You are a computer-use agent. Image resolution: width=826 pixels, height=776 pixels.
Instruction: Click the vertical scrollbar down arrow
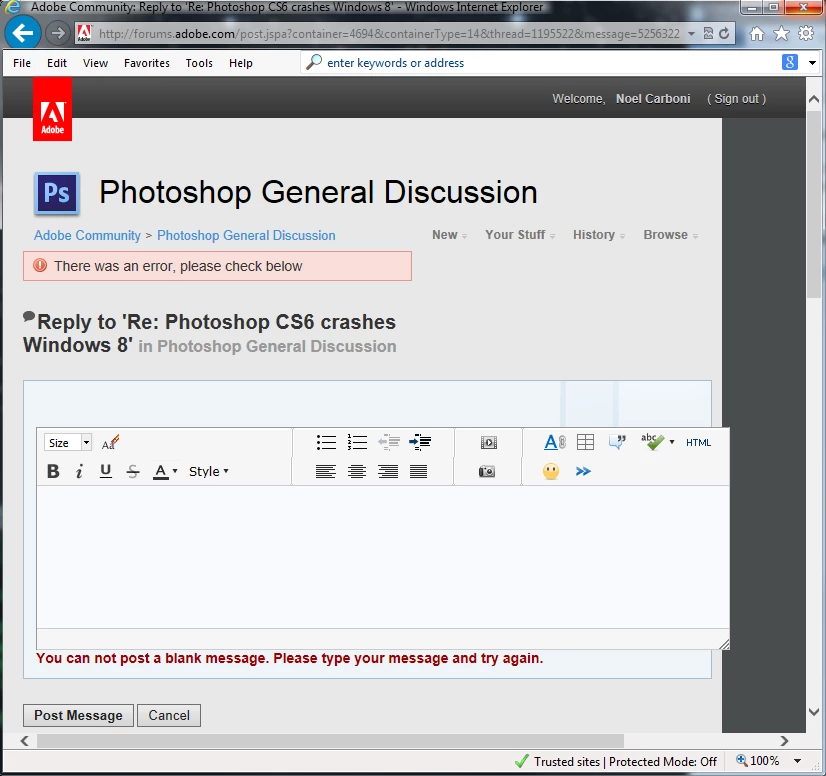coord(814,712)
